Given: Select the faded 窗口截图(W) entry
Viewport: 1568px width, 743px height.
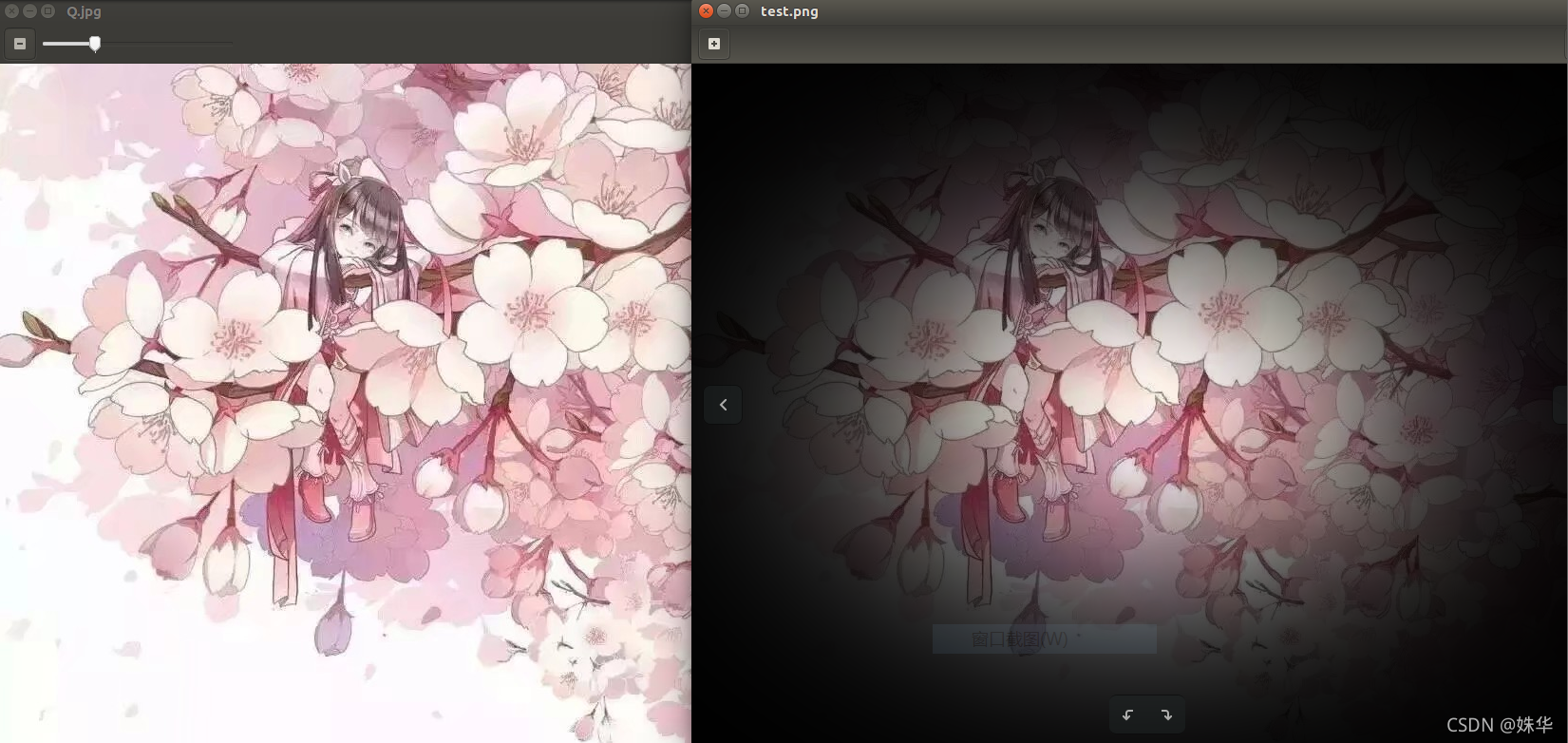Looking at the screenshot, I should point(1044,639).
